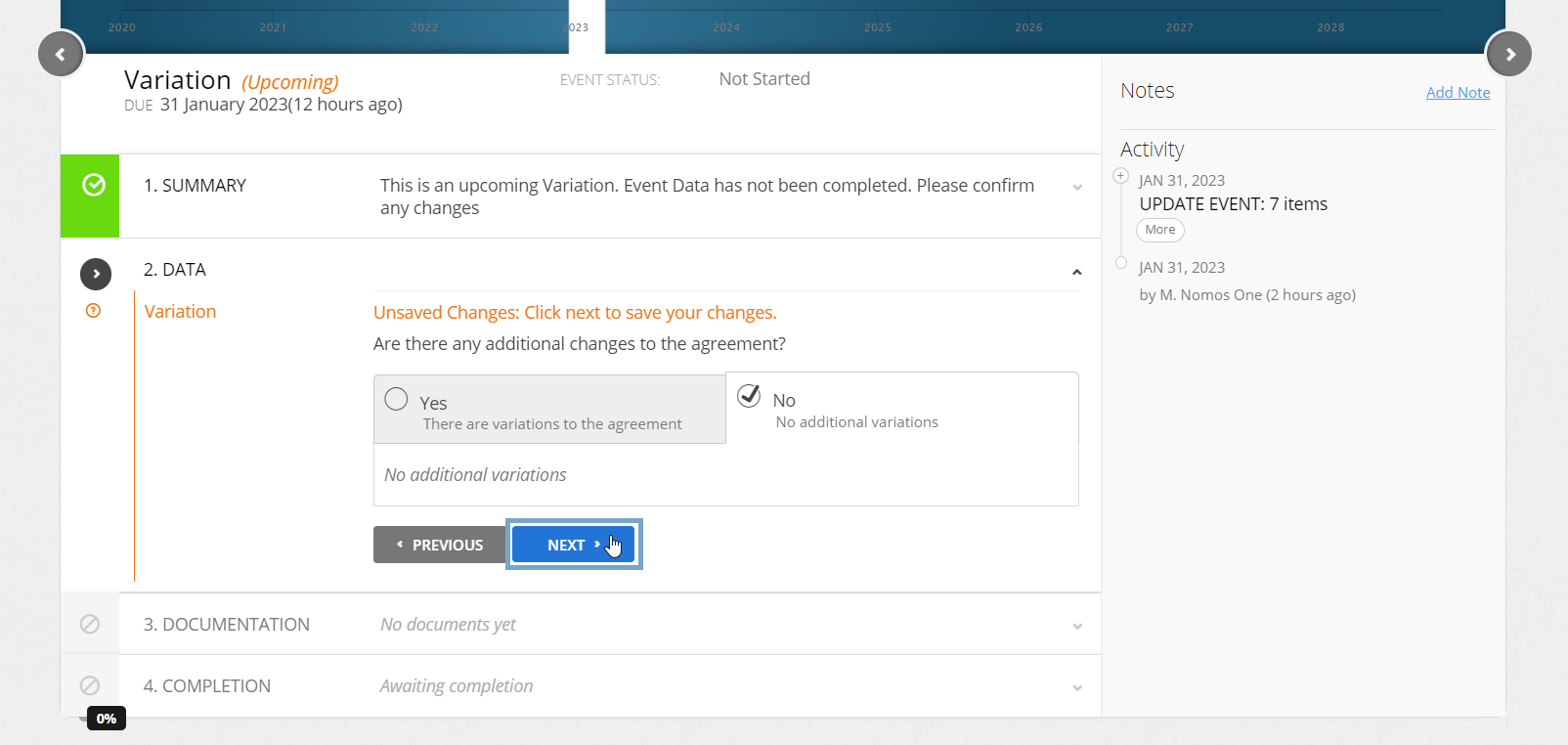Image resolution: width=1568 pixels, height=745 pixels.
Task: Click the 'UPDATE EVENT: 7 items' entry
Action: 1234,204
